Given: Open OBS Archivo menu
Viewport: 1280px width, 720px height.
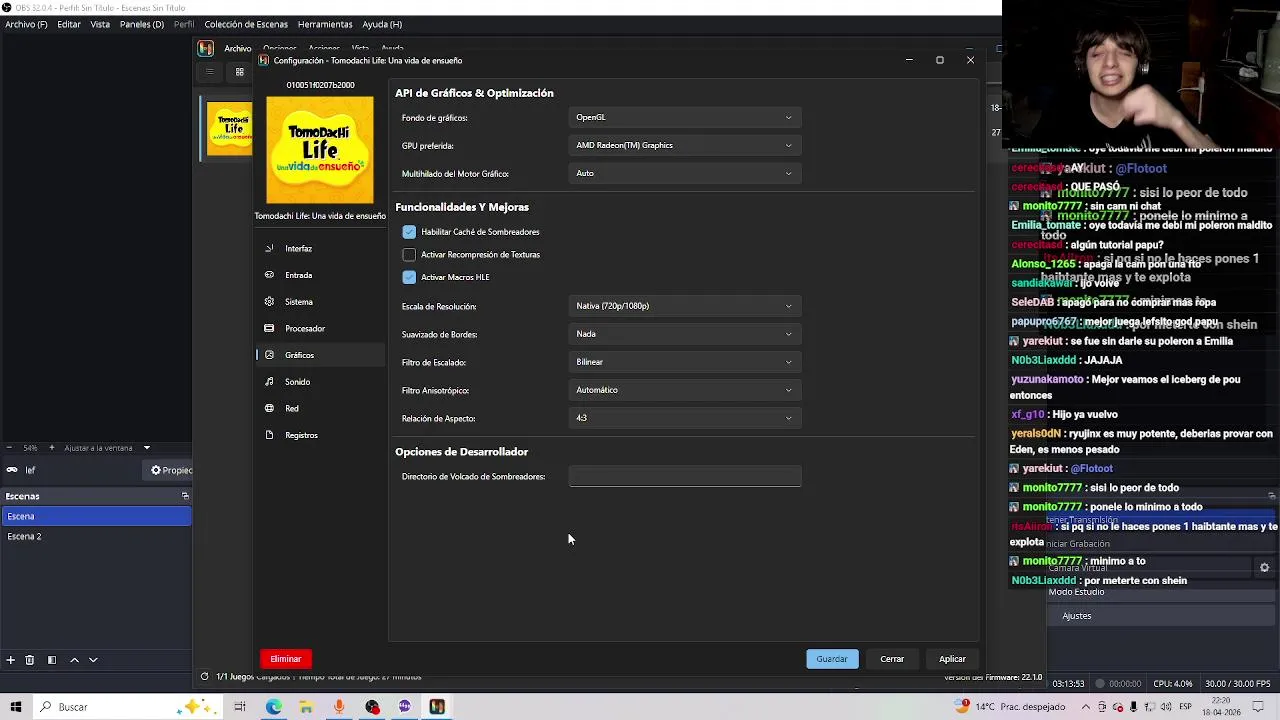Looking at the screenshot, I should click(x=26, y=24).
